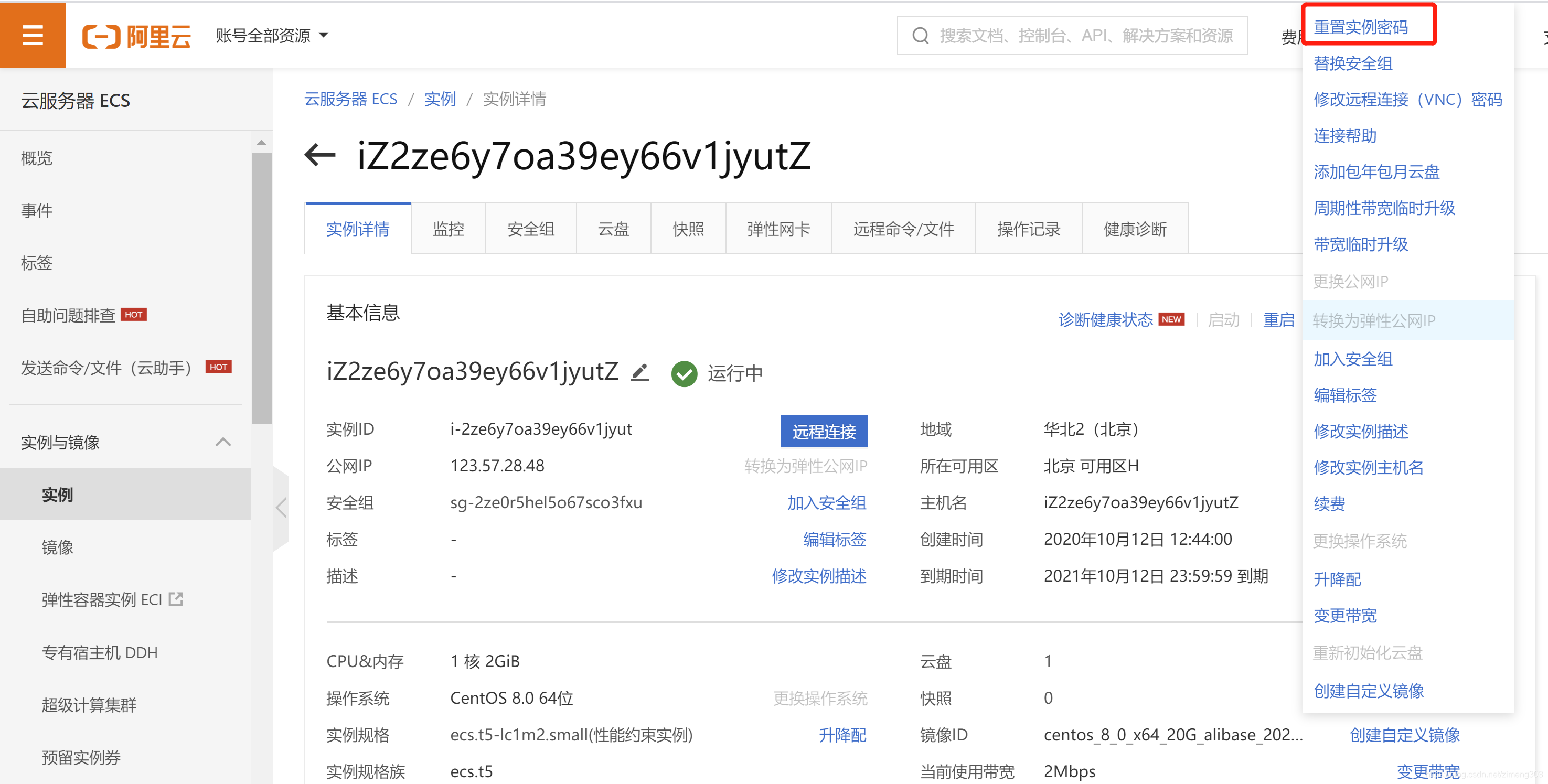Viewport: 1548px width, 784px height.
Task: Open the 云盘 tab
Action: (613, 229)
